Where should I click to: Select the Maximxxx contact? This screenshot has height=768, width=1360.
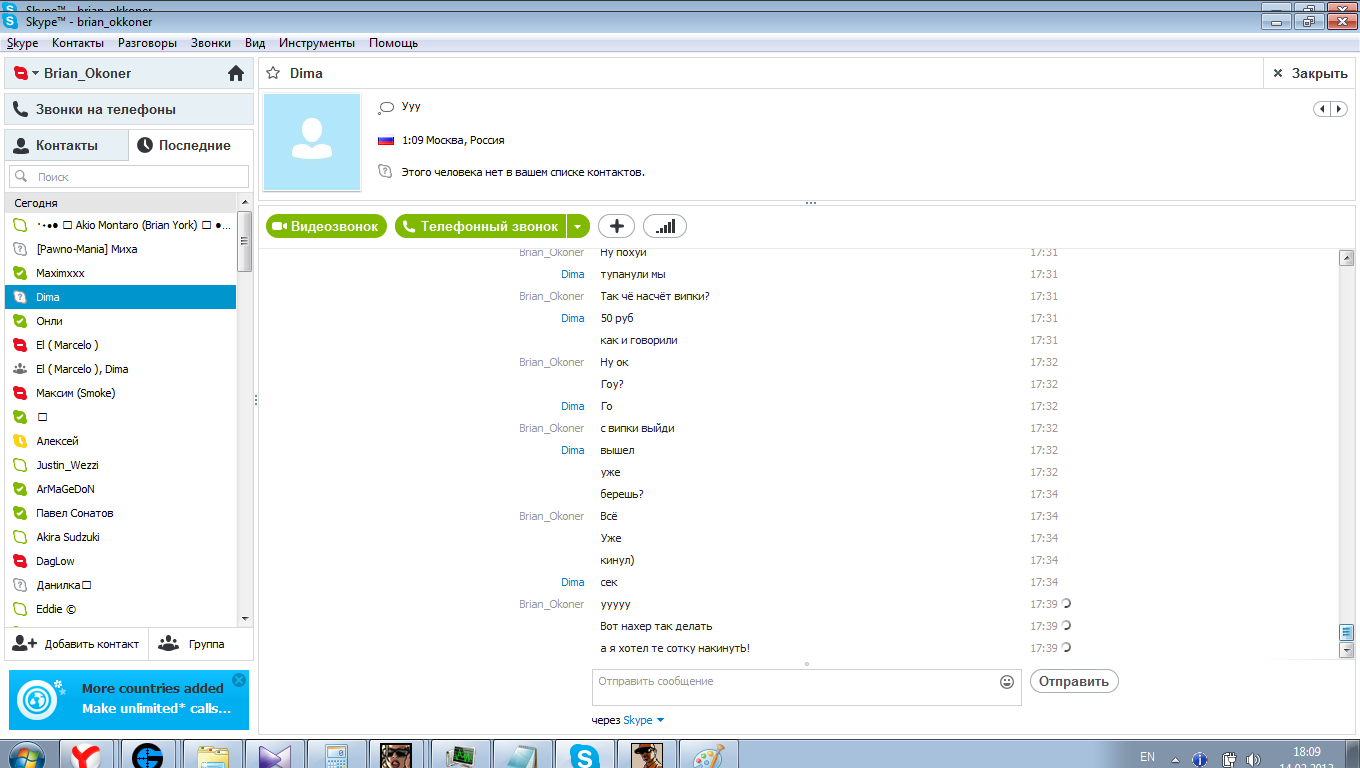tap(120, 273)
